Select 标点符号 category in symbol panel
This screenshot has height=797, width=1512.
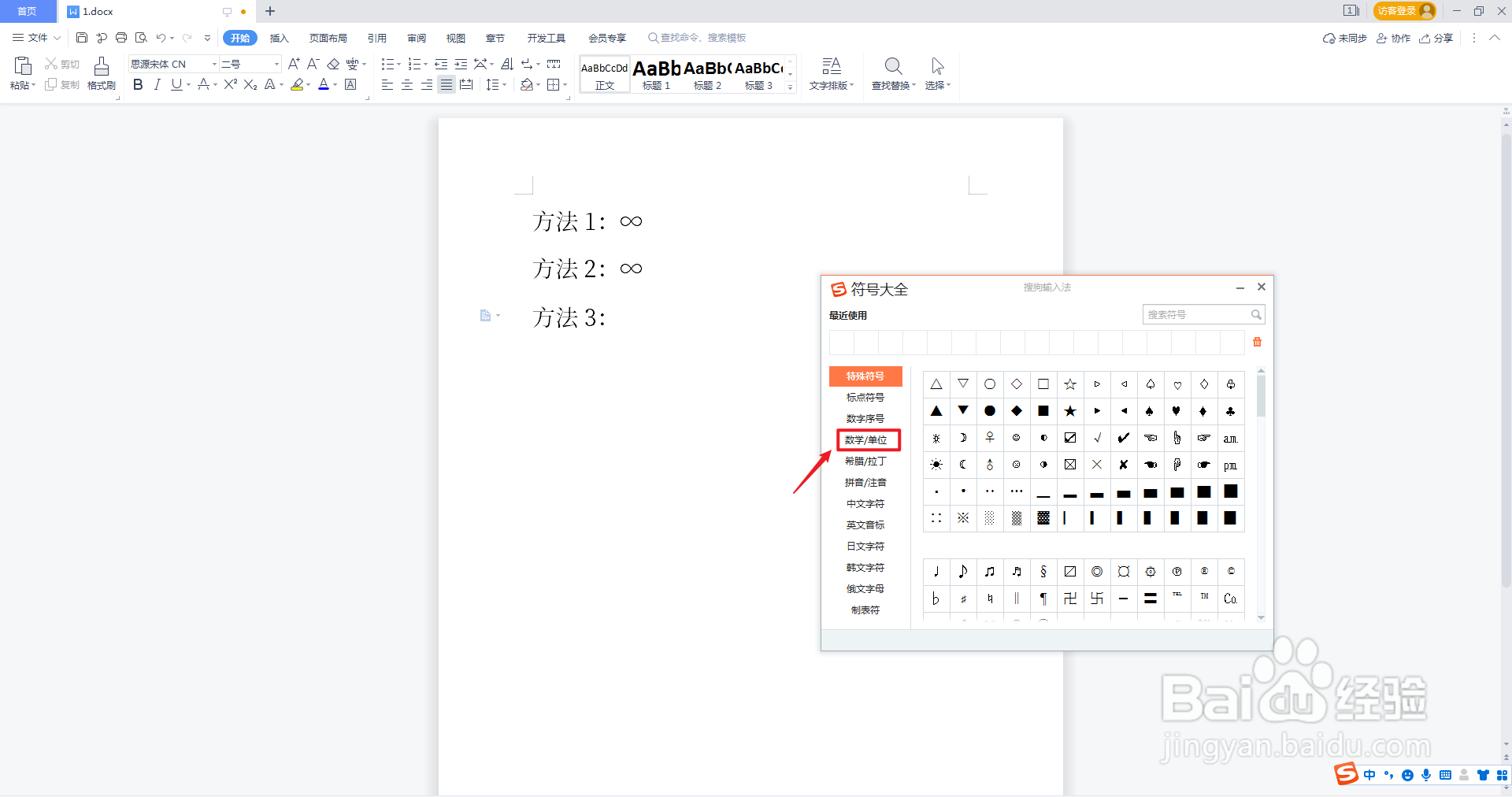(x=865, y=397)
